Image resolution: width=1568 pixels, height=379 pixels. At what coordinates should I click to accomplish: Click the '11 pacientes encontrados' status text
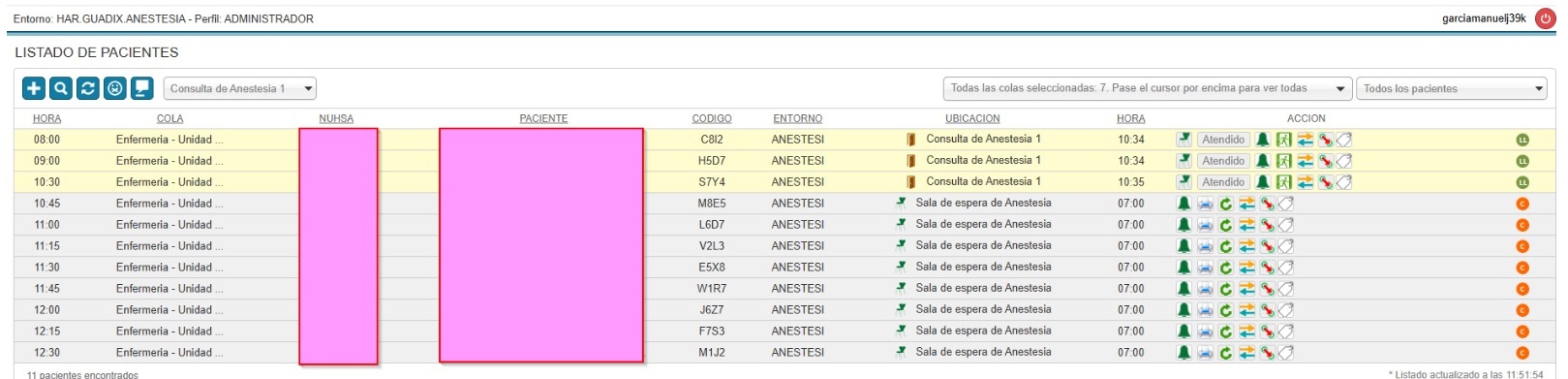[82, 374]
